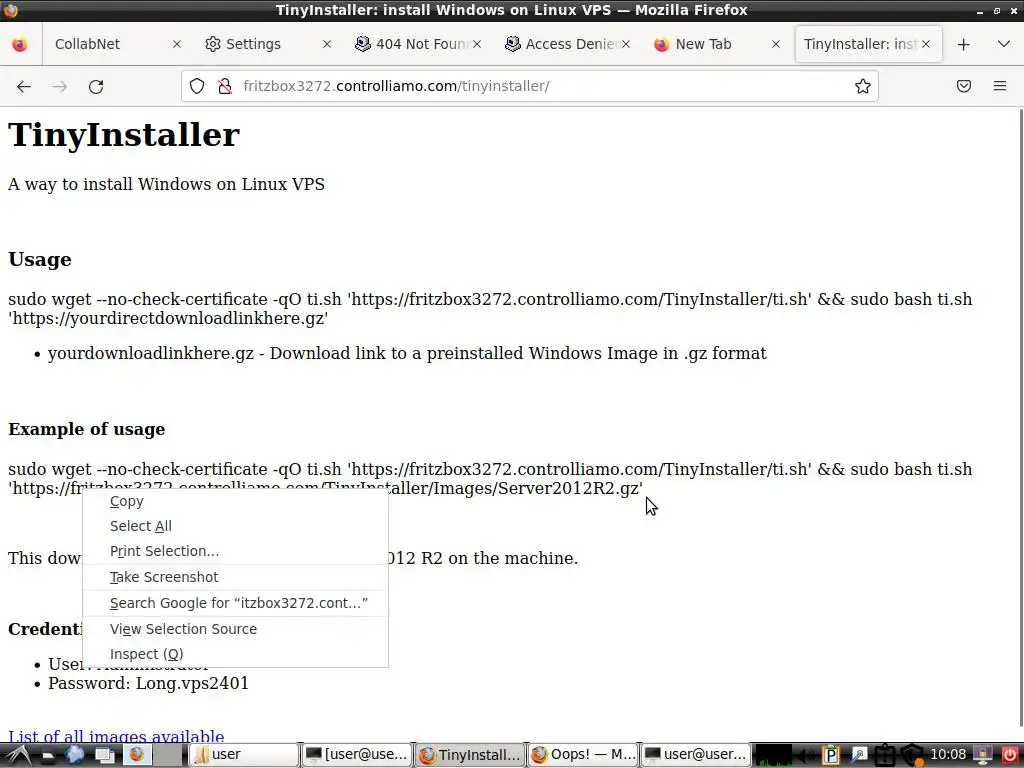Open the Pocket save icon
This screenshot has width=1024, height=768.
pyautogui.click(x=964, y=86)
